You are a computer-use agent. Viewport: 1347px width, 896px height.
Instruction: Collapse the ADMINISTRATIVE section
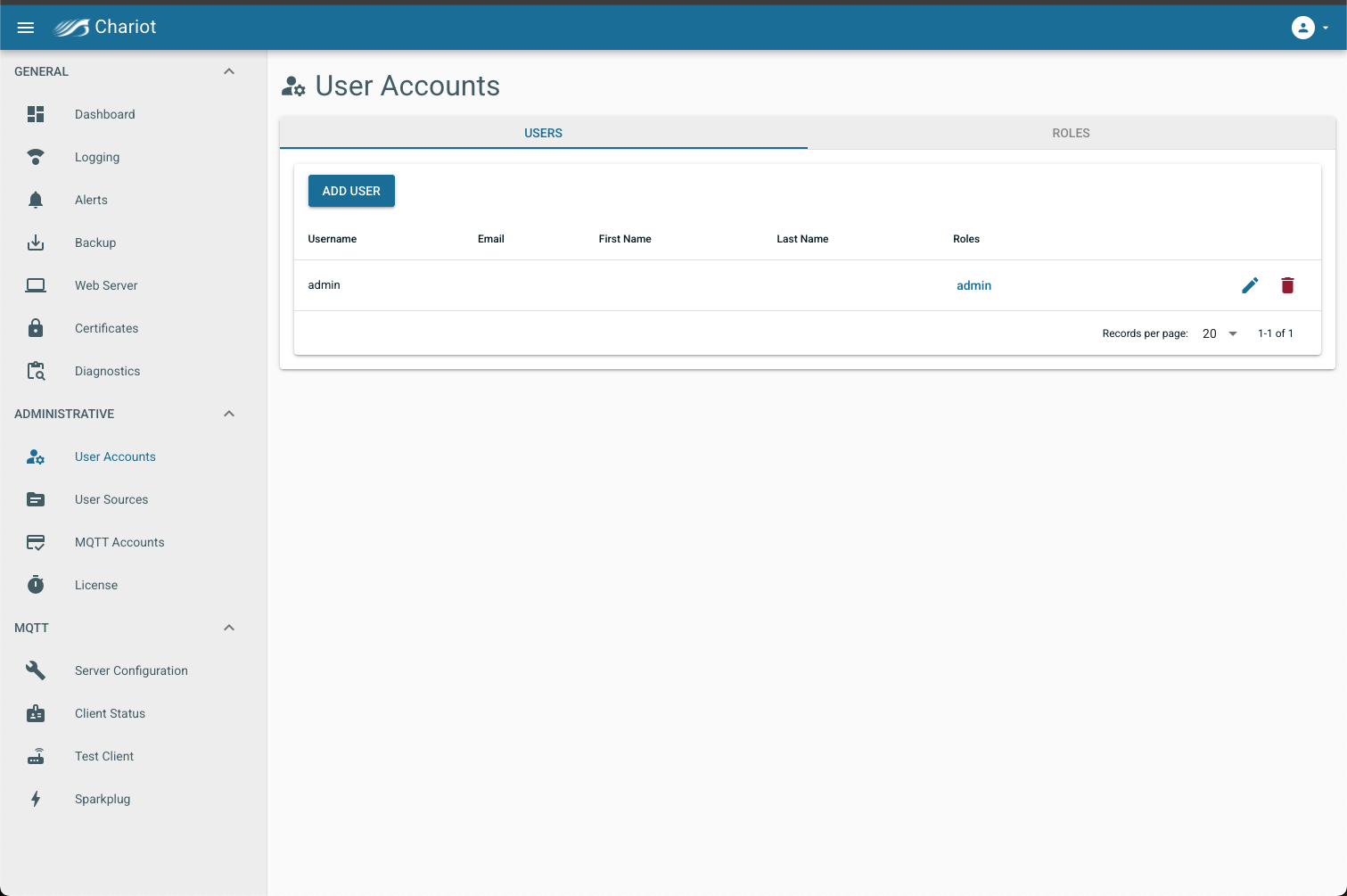(229, 414)
